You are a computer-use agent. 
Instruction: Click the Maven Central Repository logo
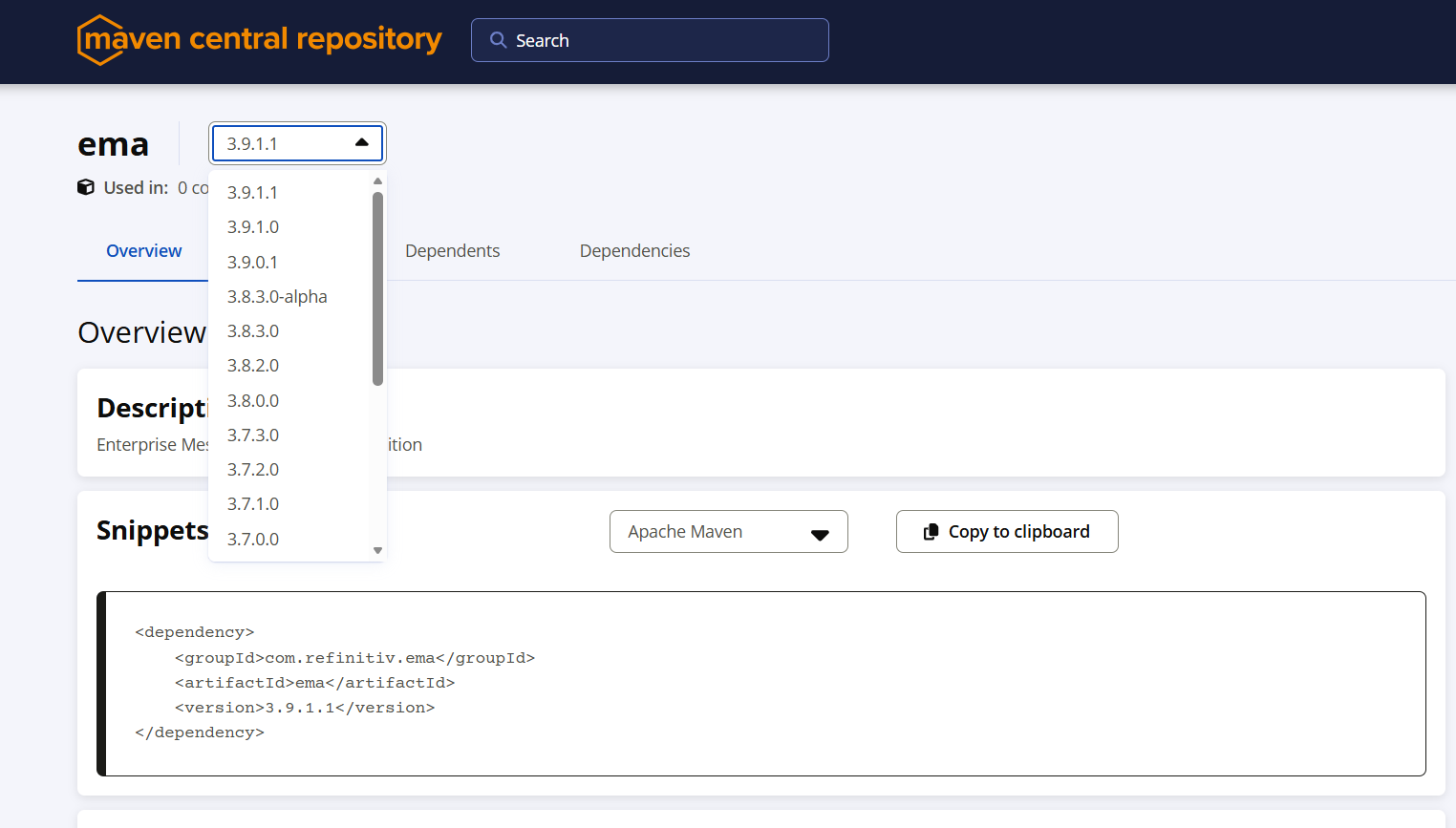coord(259,40)
